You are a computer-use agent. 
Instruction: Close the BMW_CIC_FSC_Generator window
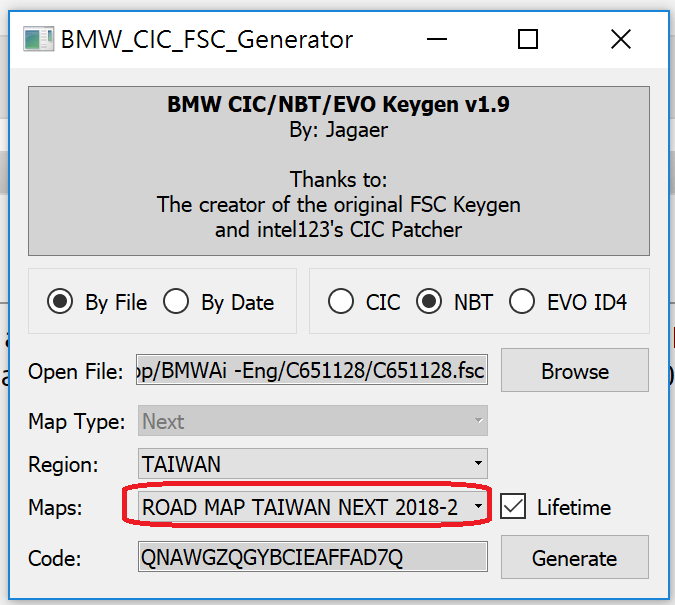[621, 39]
